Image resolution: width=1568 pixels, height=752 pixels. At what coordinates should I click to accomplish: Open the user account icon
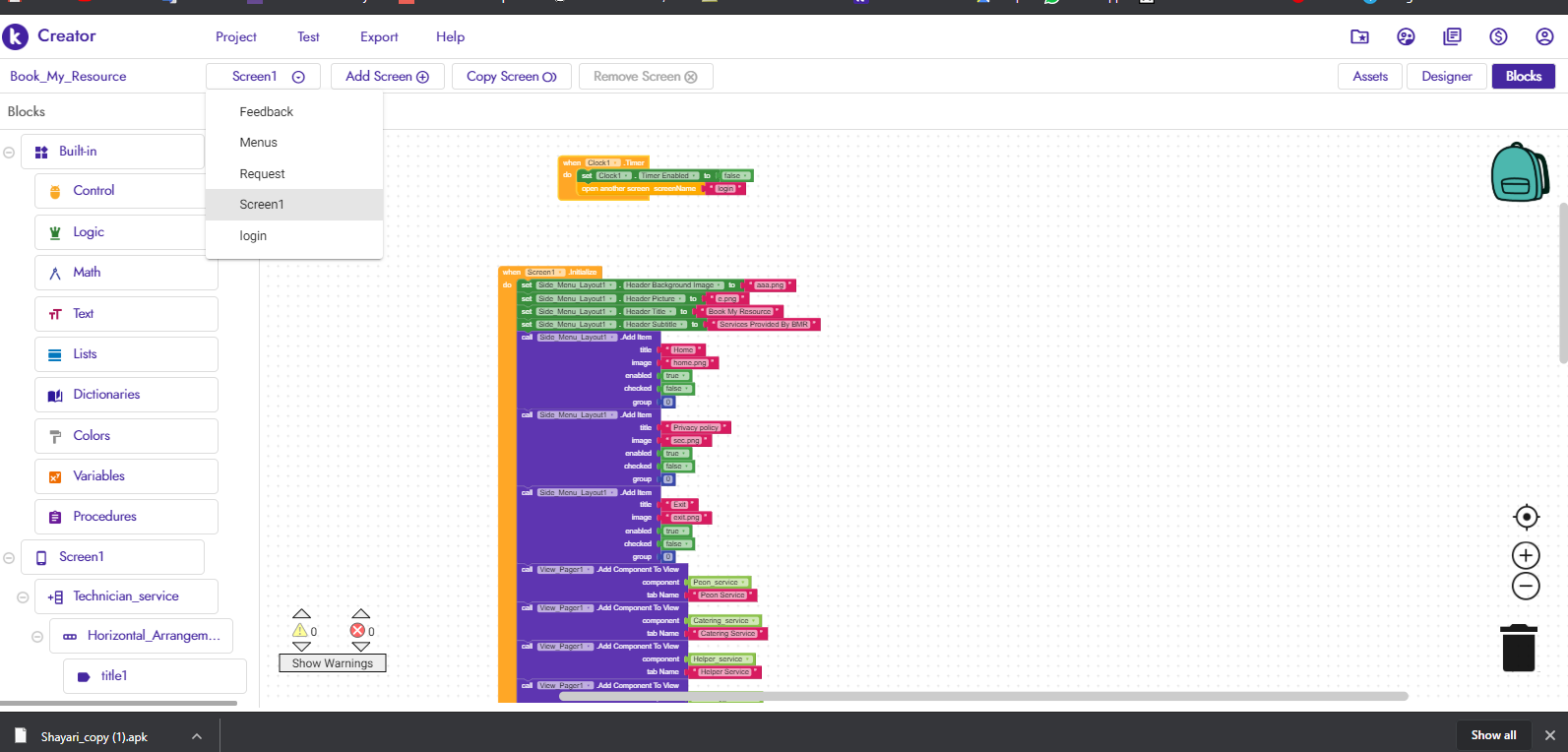pyautogui.click(x=1544, y=36)
